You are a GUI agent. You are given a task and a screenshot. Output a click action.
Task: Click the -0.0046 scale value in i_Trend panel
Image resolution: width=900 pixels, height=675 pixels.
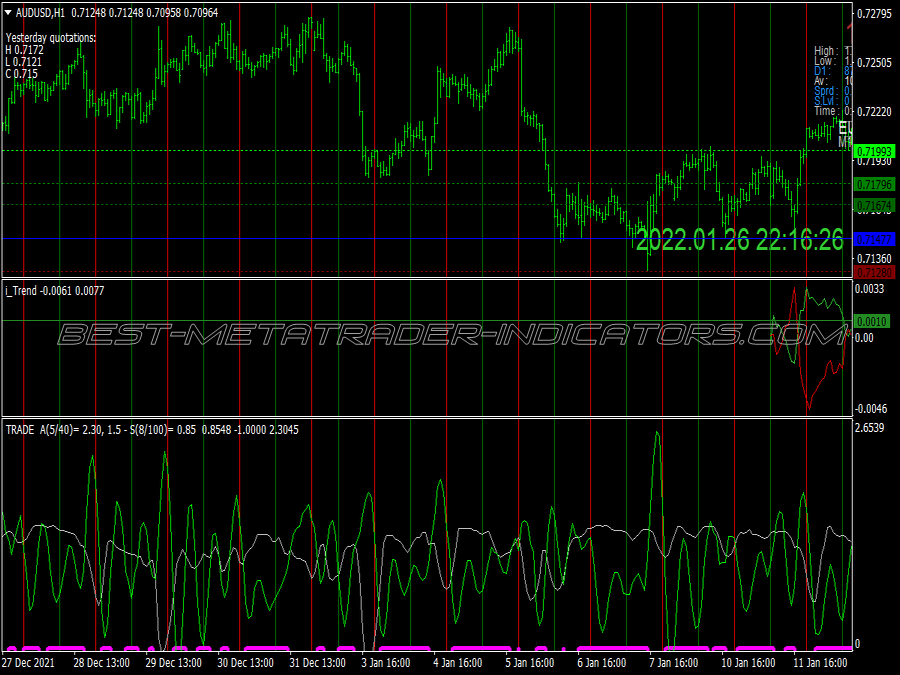pos(871,409)
